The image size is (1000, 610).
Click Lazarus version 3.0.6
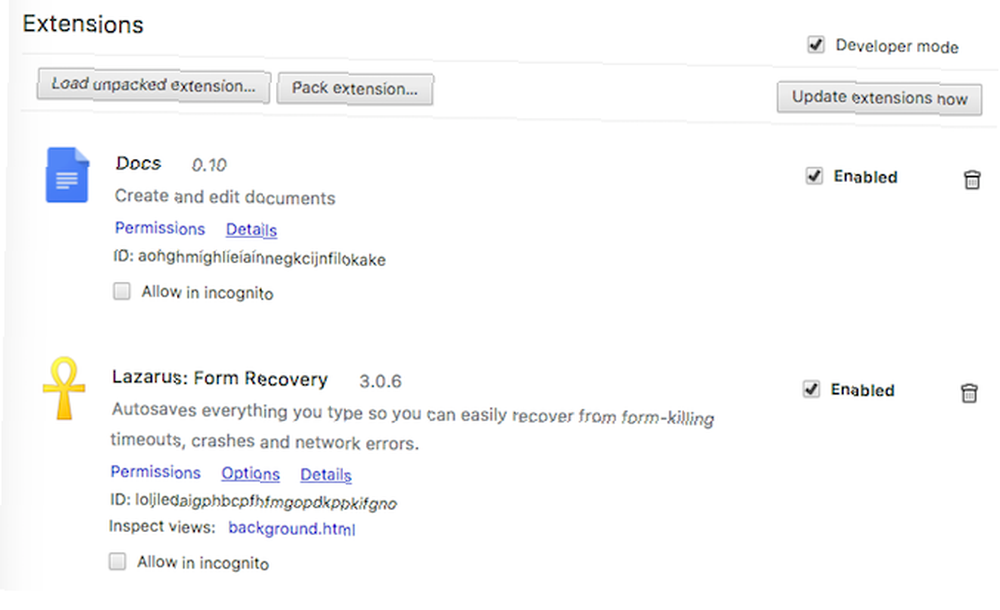[380, 382]
